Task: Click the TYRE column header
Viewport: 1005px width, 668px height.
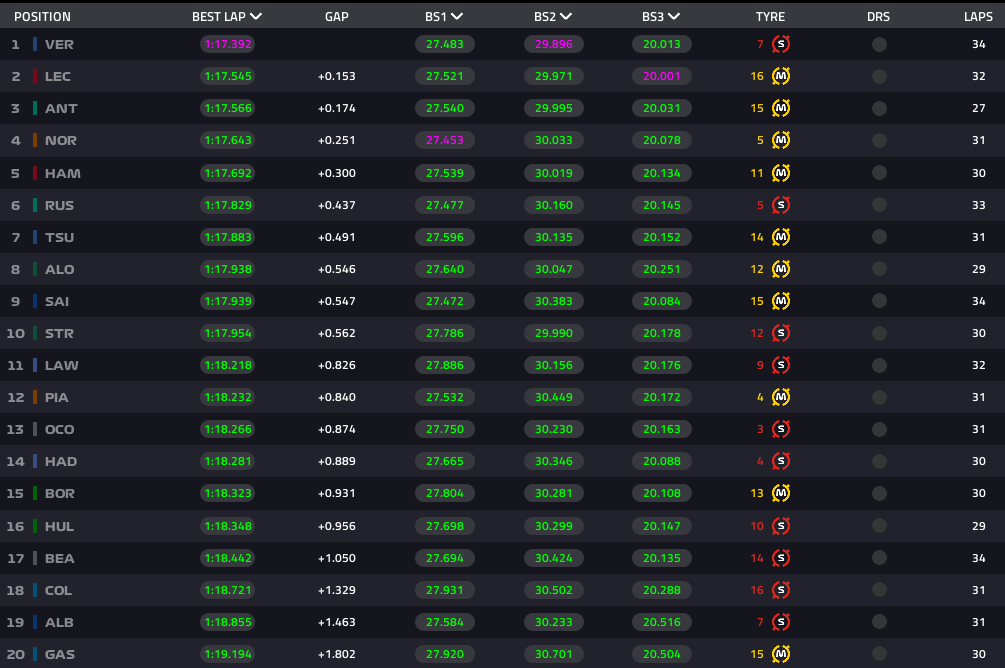Action: pos(770,17)
